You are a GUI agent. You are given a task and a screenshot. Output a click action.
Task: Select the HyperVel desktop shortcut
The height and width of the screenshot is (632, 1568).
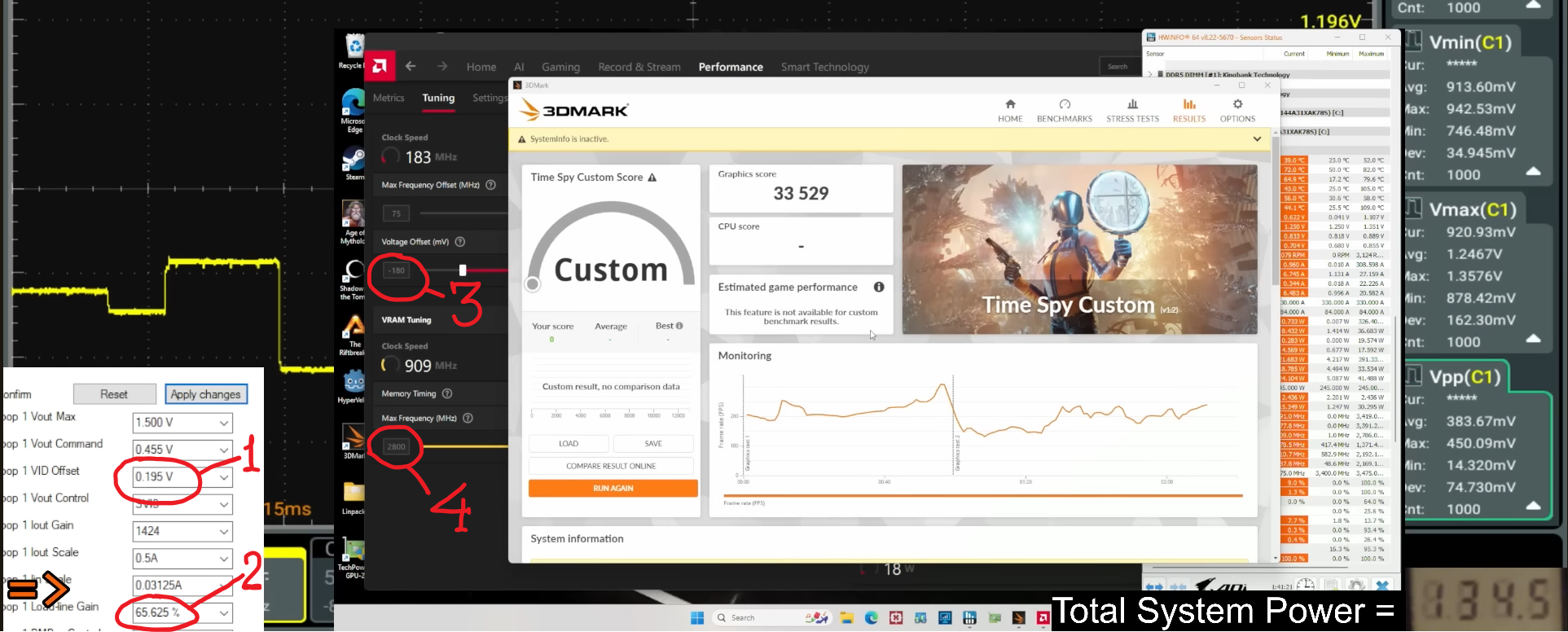[x=353, y=387]
